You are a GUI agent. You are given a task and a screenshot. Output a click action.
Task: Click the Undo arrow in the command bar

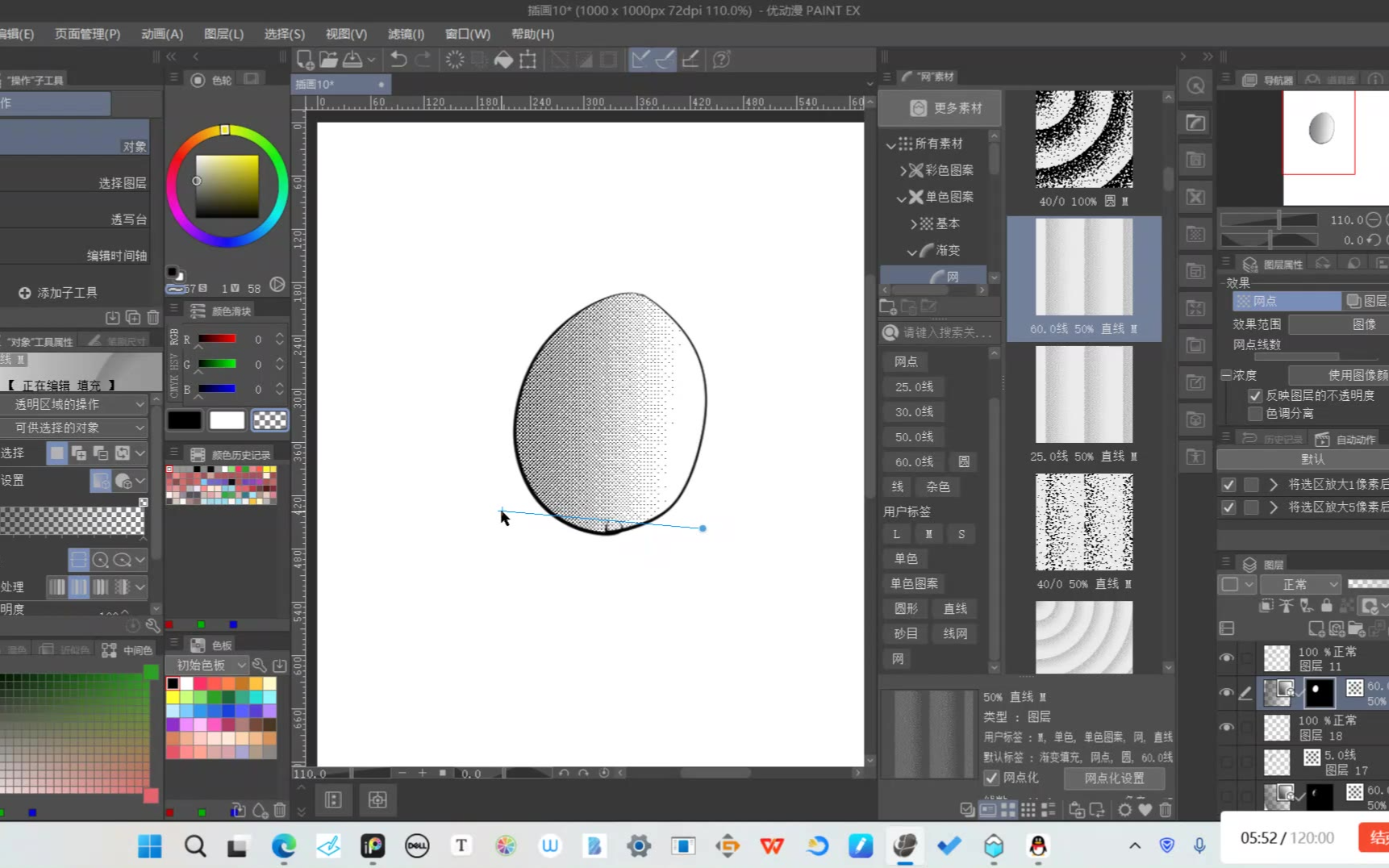tap(398, 59)
